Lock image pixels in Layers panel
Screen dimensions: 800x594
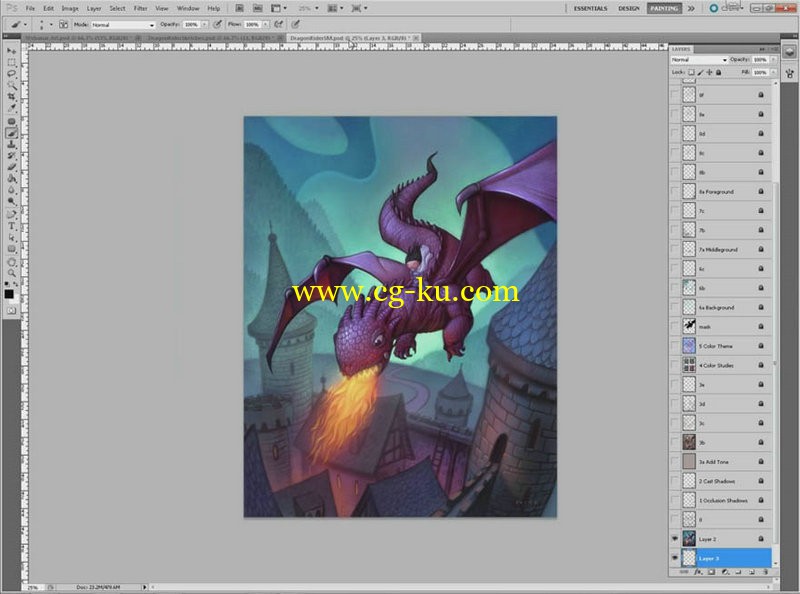point(701,72)
